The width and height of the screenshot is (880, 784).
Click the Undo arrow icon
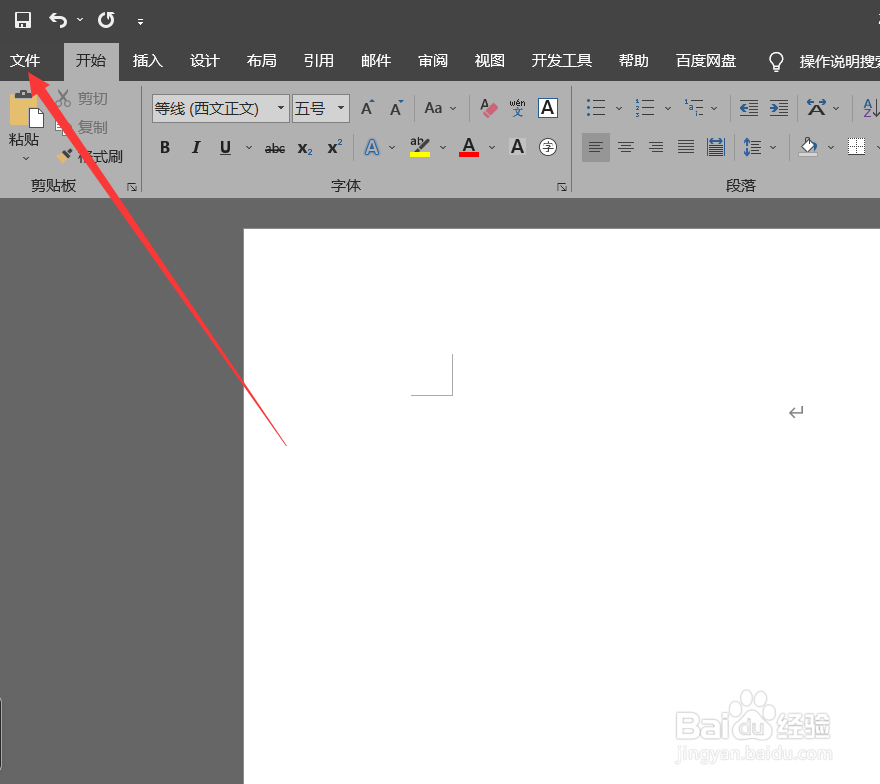[x=58, y=20]
